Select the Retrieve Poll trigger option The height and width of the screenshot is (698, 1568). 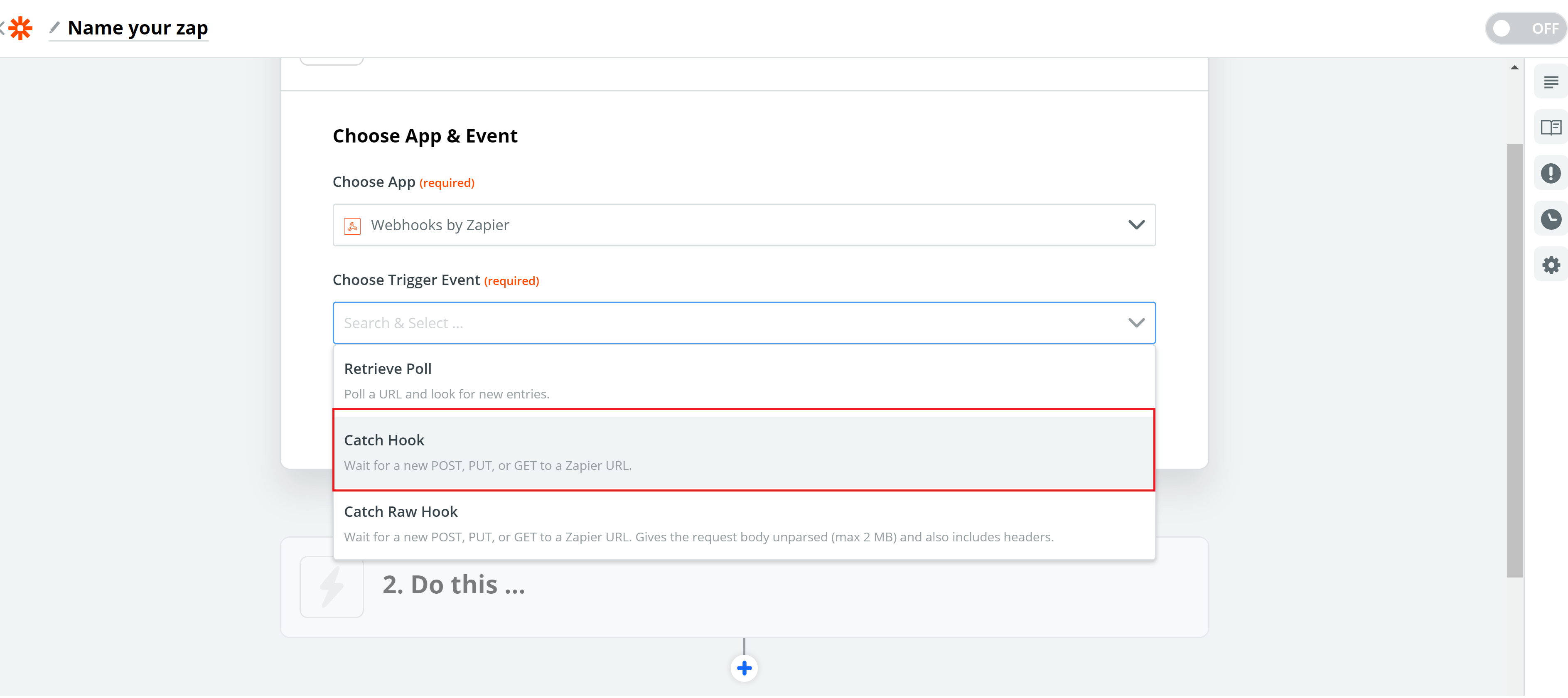coord(744,380)
